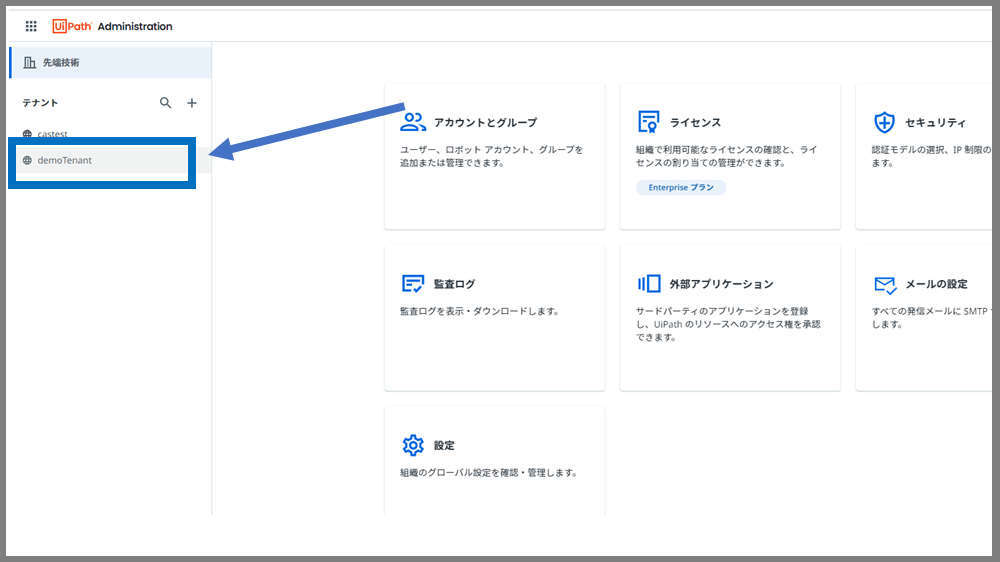Viewport: 1000px width, 562px height.
Task: Click the メールの設定 envelope icon
Action: click(x=885, y=285)
